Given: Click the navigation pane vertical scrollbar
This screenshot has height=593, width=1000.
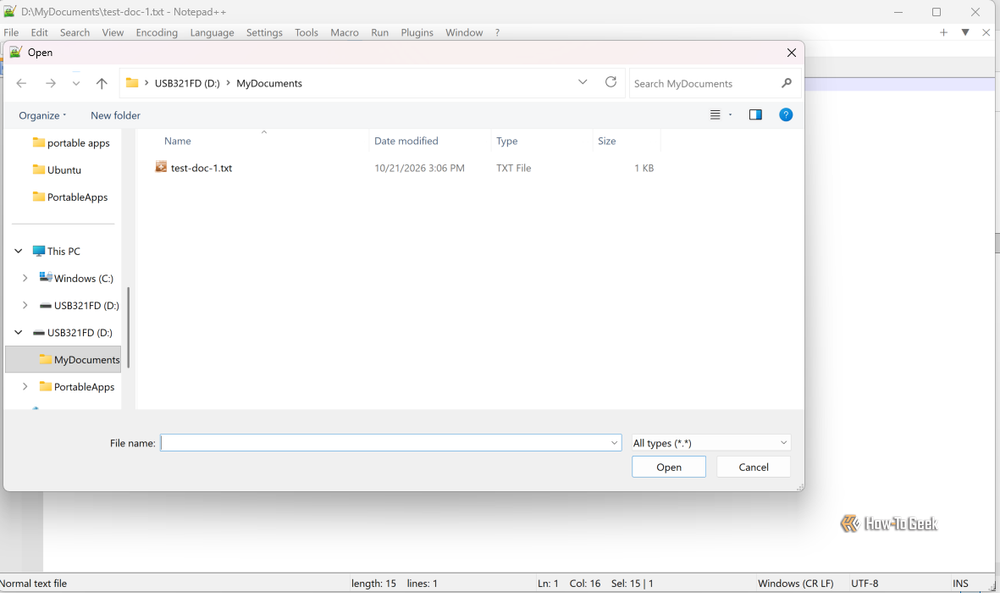Looking at the screenshot, I should click(x=128, y=327).
